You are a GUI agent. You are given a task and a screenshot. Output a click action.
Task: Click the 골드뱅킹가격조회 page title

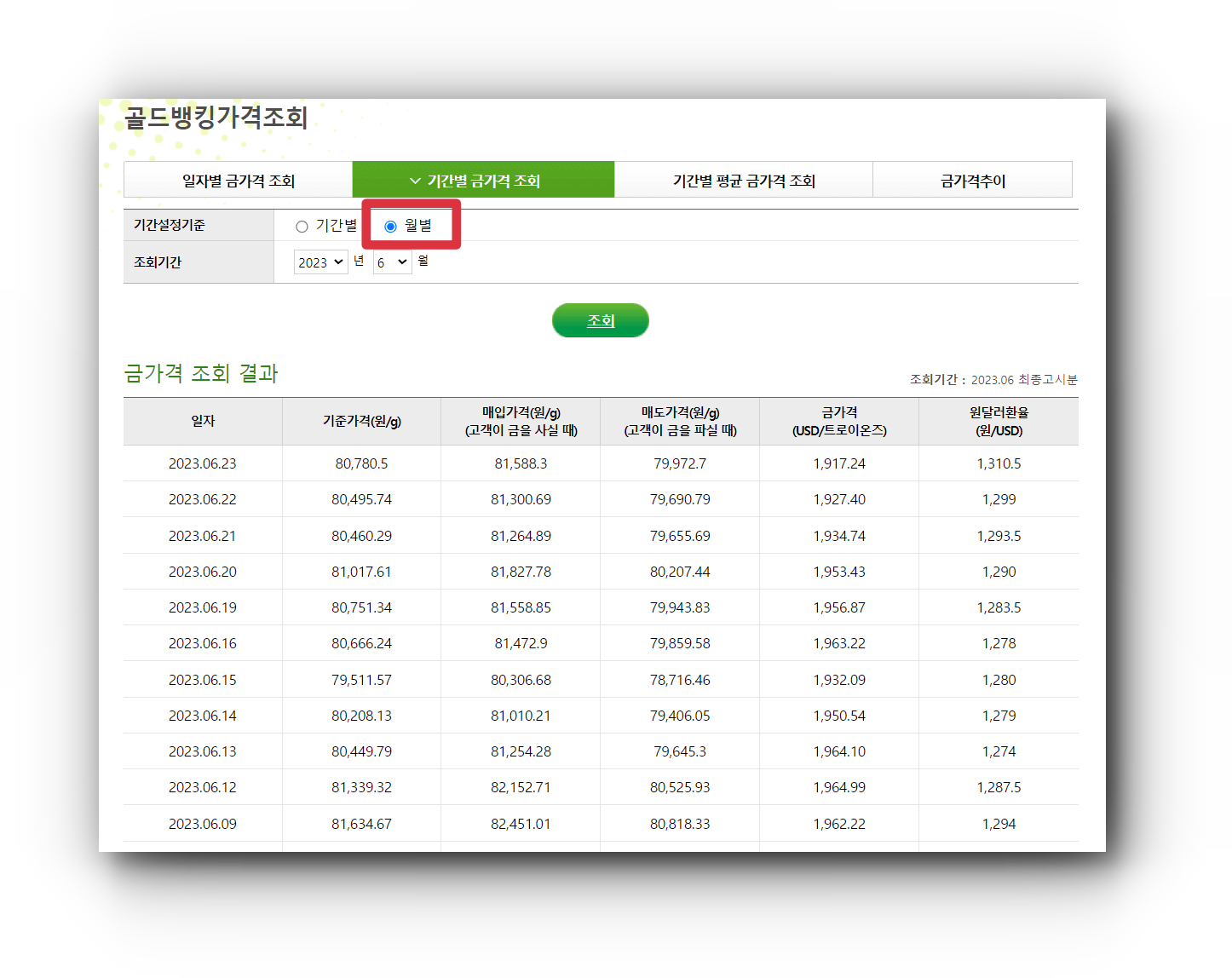pos(216,117)
